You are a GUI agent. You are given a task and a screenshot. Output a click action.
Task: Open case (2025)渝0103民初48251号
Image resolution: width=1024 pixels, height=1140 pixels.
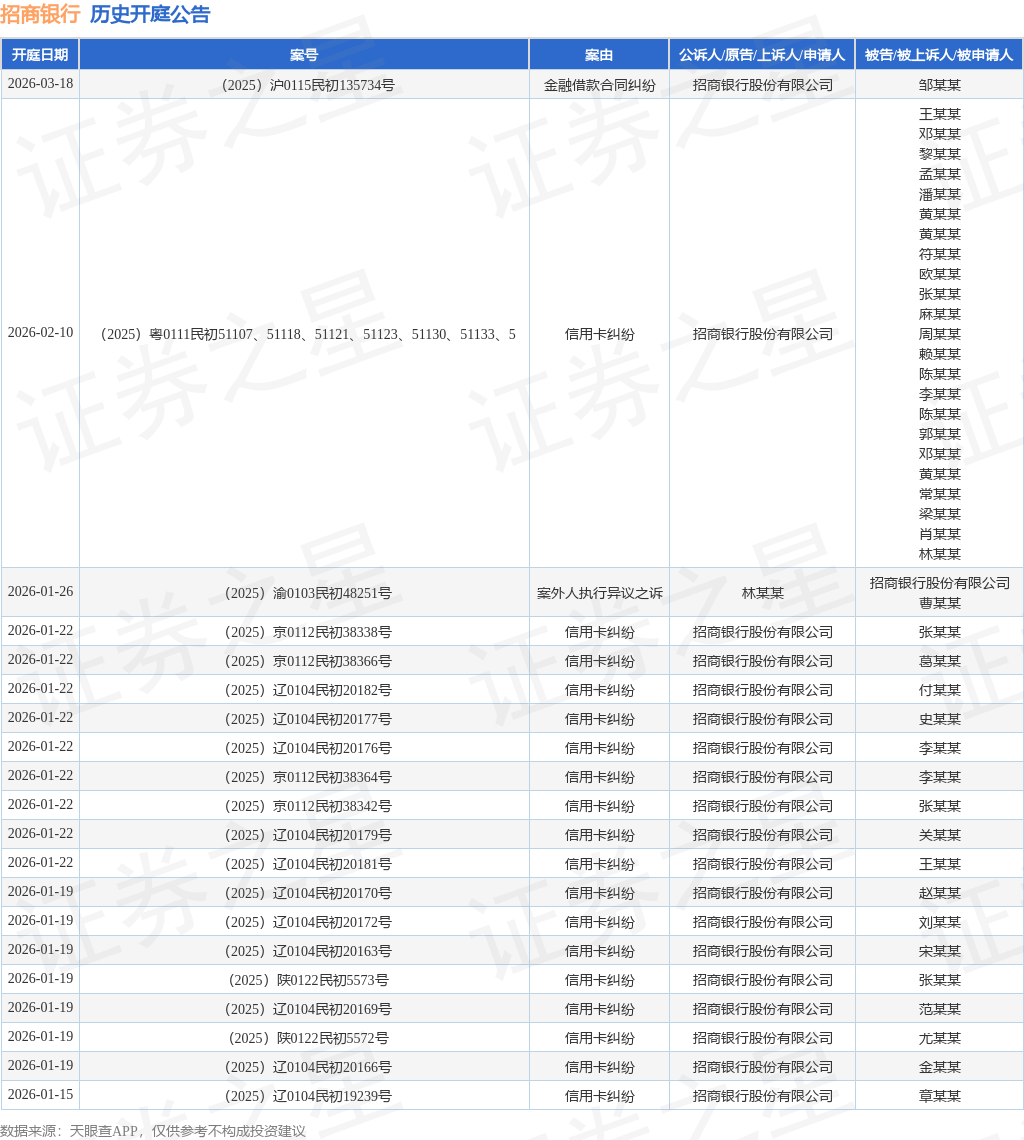coord(304,593)
